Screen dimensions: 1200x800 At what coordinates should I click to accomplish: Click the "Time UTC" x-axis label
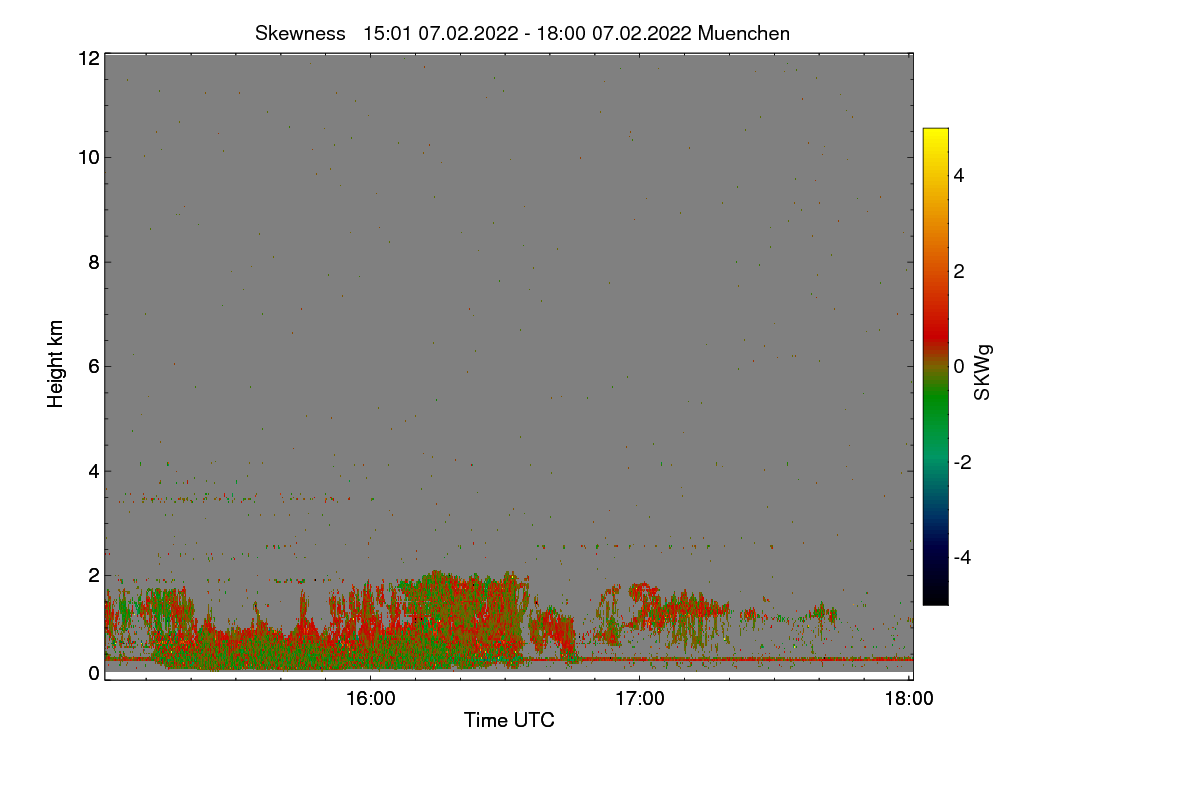click(x=509, y=720)
